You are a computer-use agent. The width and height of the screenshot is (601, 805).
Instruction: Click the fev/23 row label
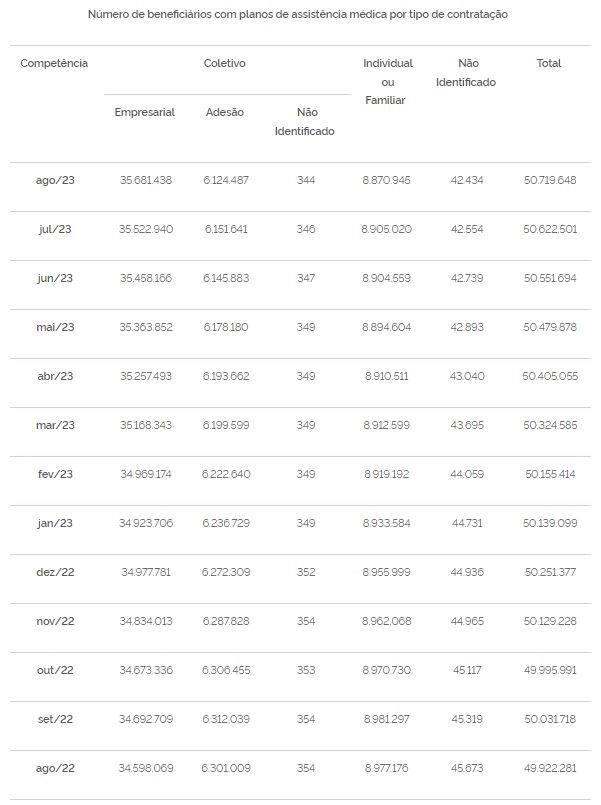55,474
